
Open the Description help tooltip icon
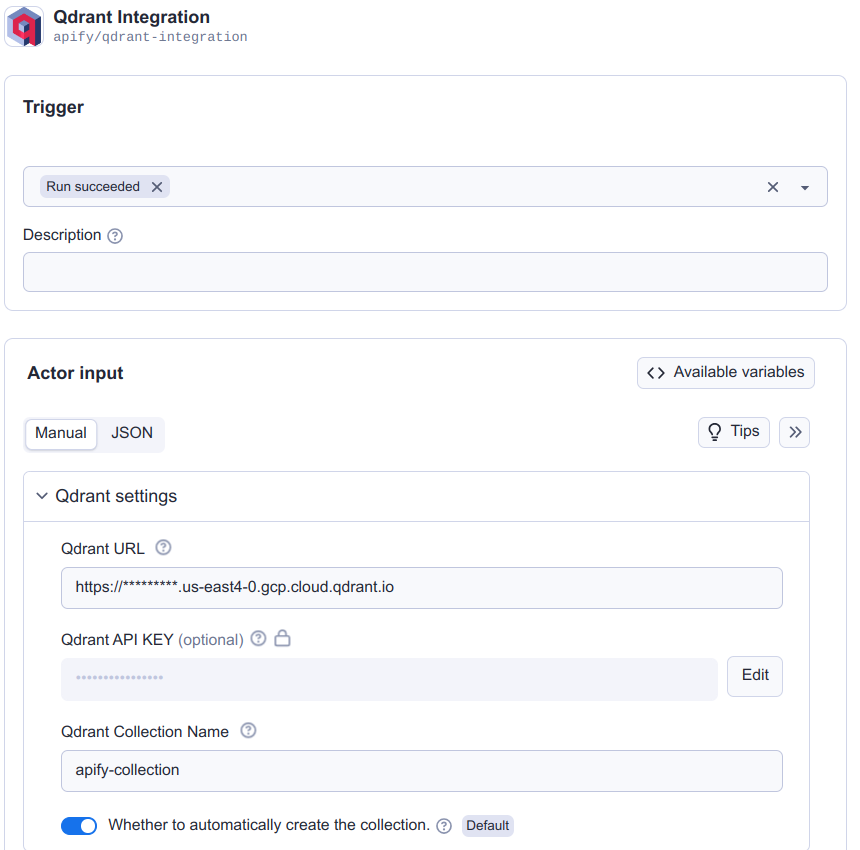pos(114,236)
